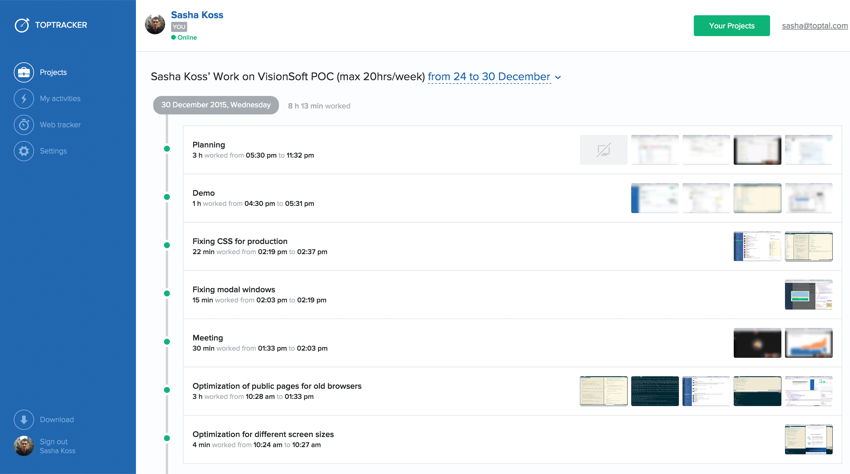Click the Download arrow icon
Screen dimensions: 850x474
pos(24,420)
